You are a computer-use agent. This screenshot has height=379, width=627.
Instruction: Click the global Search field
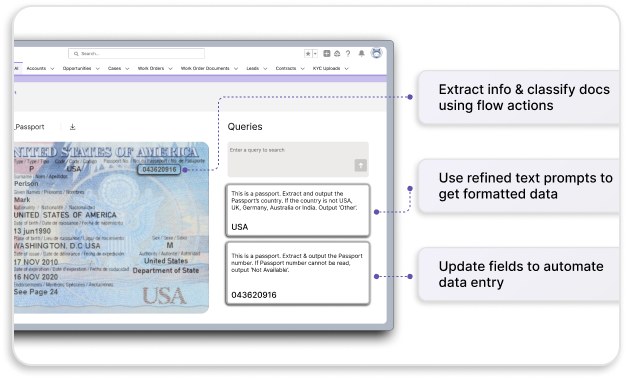(x=136, y=54)
